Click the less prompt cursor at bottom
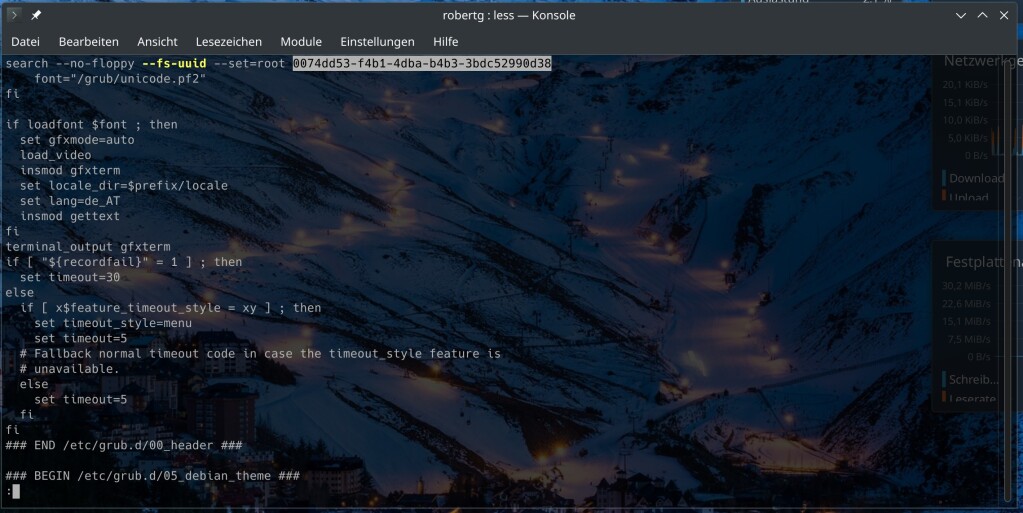 16,491
